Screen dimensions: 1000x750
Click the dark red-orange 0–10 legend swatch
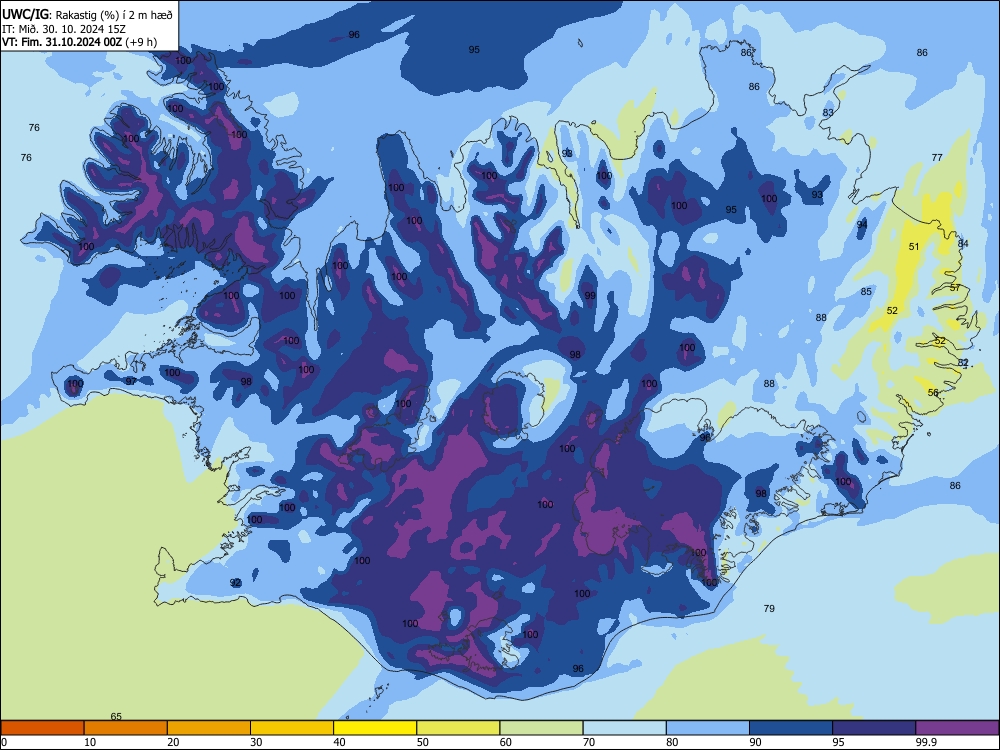pos(42,728)
